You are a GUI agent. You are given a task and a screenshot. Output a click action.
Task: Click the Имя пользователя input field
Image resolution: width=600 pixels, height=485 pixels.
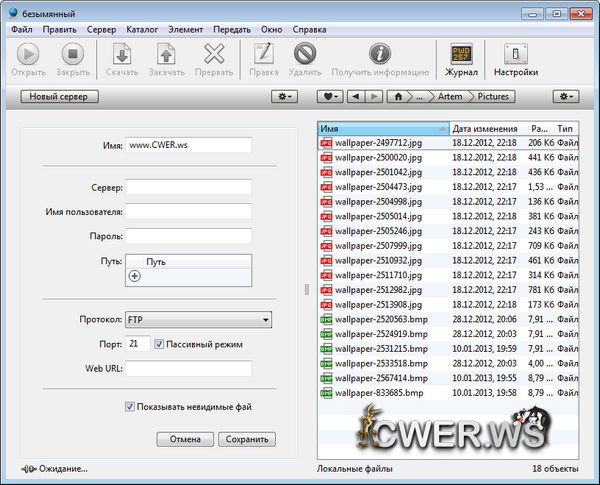click(x=189, y=212)
